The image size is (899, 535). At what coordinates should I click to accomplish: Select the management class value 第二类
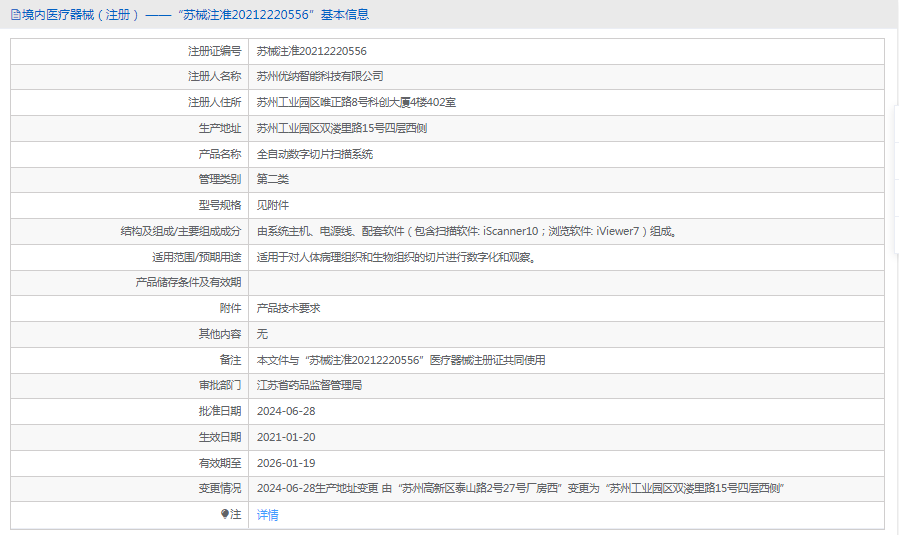[273, 179]
